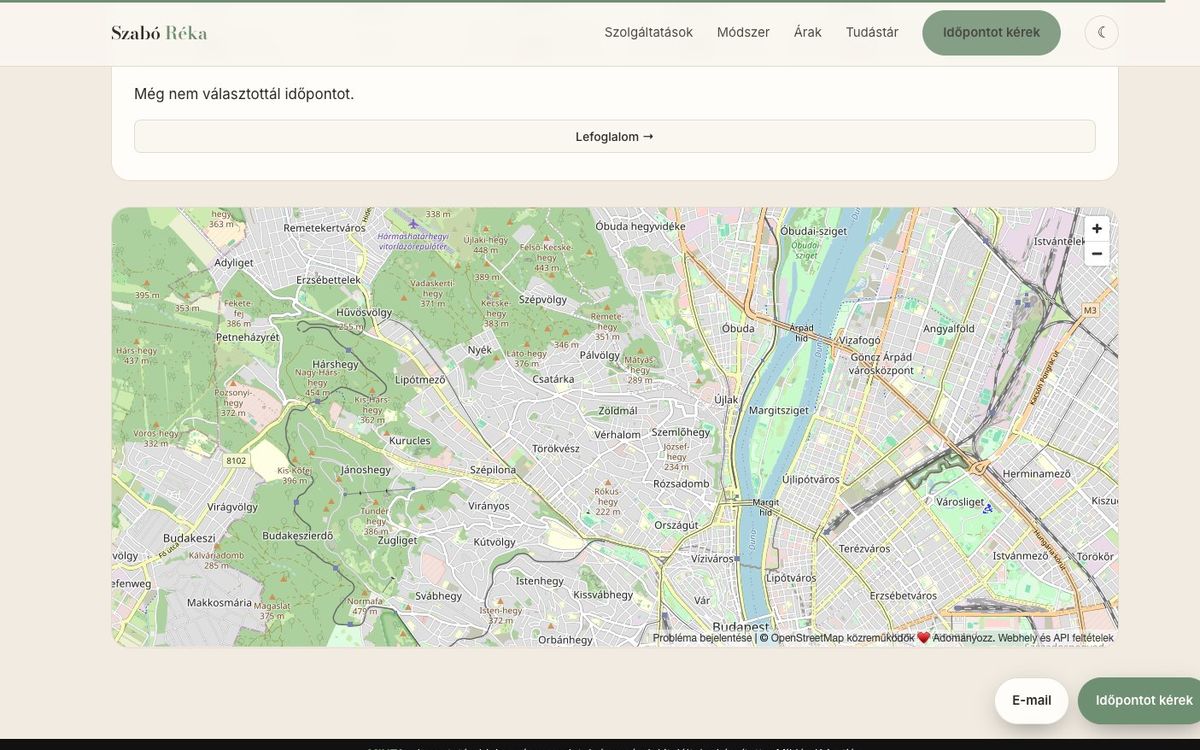This screenshot has width=1200, height=750.
Task: Click the text "Még nem választottál időpontot."
Action: (x=244, y=94)
